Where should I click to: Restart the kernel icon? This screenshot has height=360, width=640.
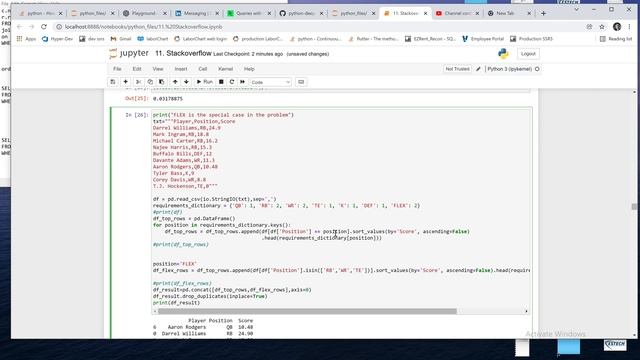232,82
